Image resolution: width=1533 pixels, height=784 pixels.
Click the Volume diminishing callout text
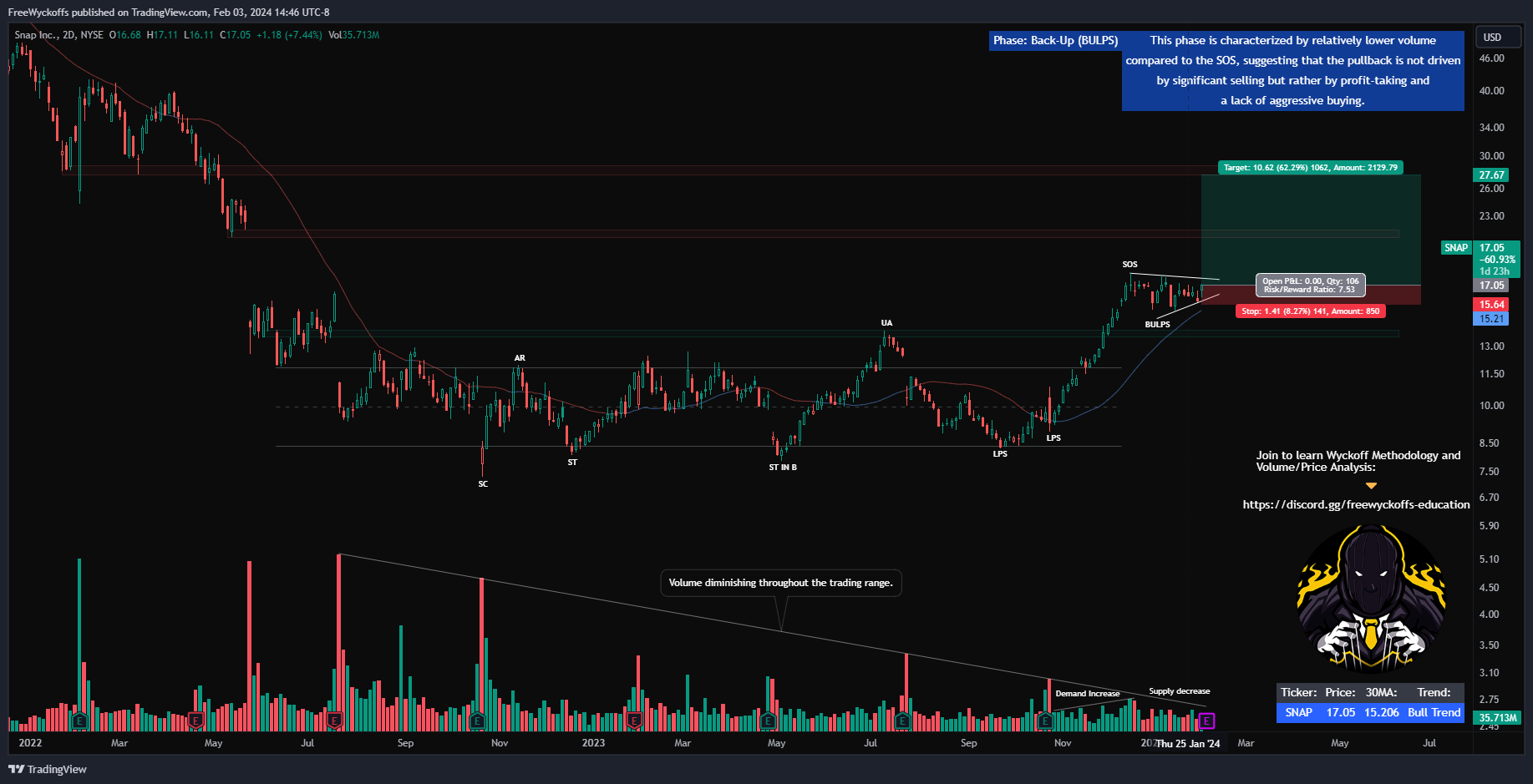pyautogui.click(x=780, y=583)
